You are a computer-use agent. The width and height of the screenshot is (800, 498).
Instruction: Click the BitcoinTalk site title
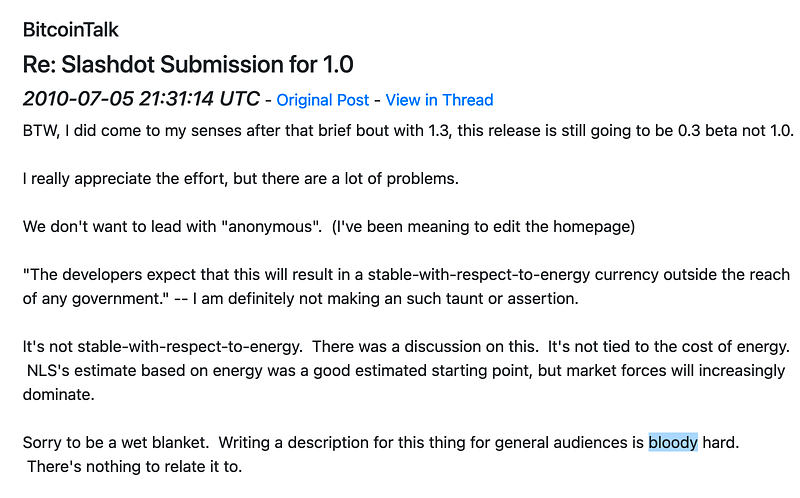[70, 30]
